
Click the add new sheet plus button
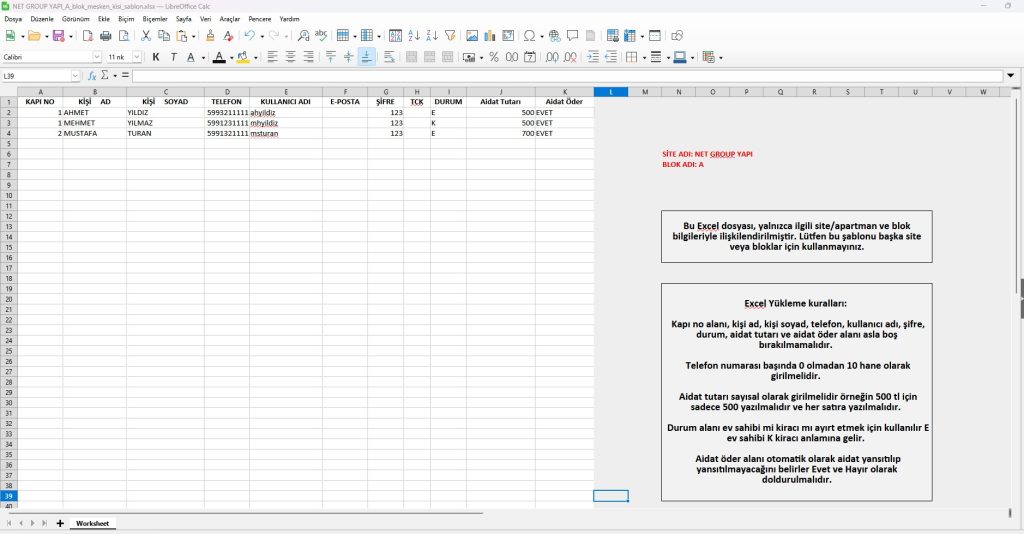(60, 523)
